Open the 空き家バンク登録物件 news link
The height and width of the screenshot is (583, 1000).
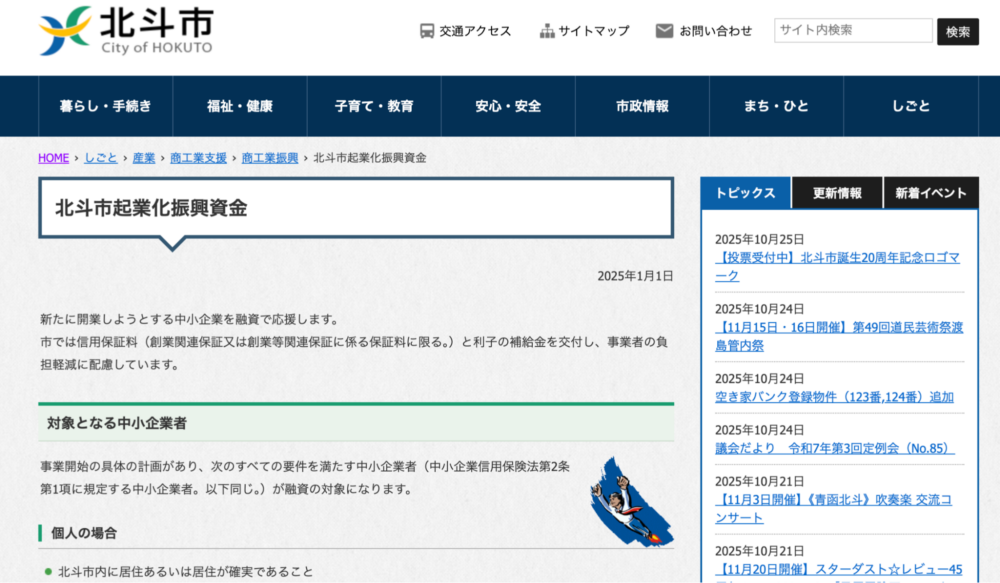[x=834, y=397]
